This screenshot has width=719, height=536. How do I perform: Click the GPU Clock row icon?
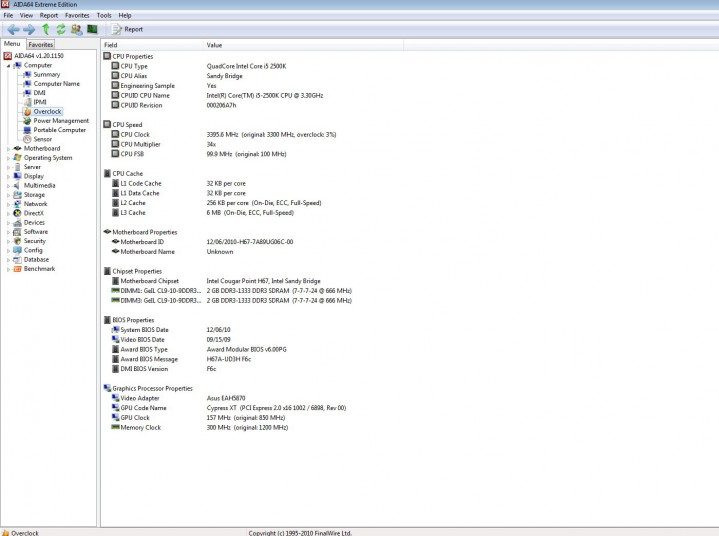[x=116, y=418]
